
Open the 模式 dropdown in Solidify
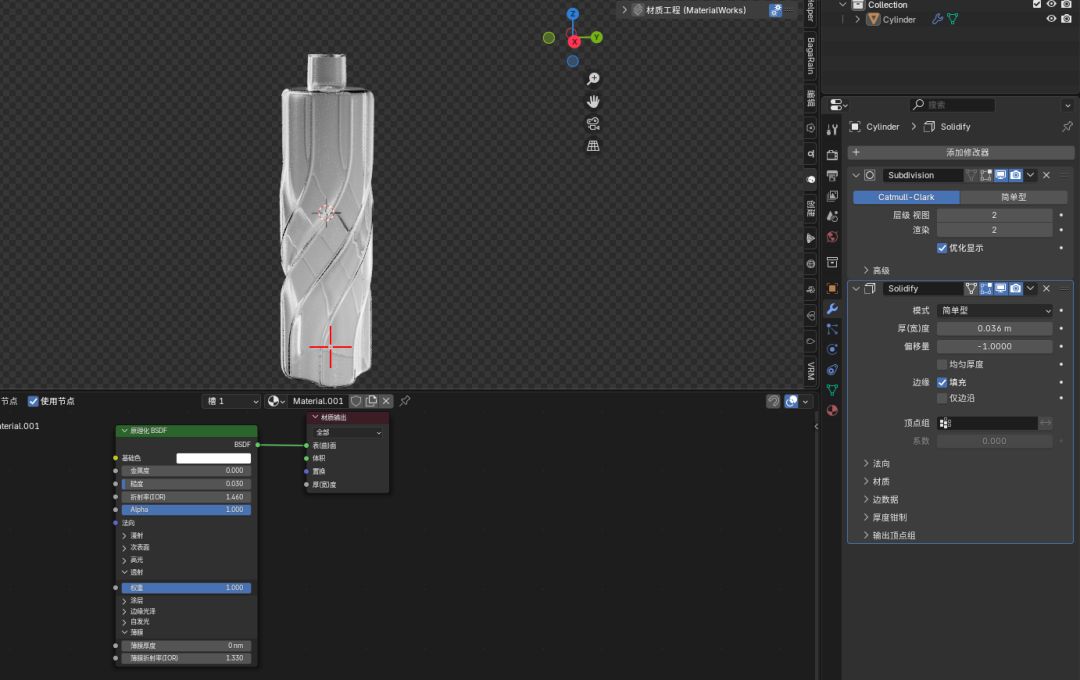pos(995,311)
